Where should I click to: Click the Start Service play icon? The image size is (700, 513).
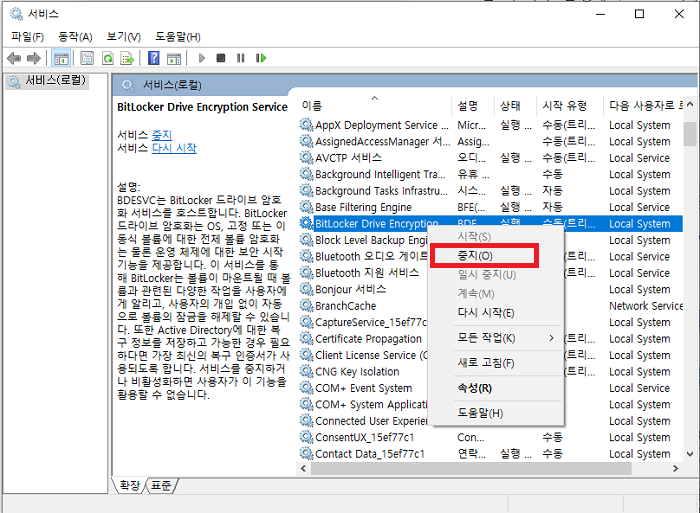201,58
